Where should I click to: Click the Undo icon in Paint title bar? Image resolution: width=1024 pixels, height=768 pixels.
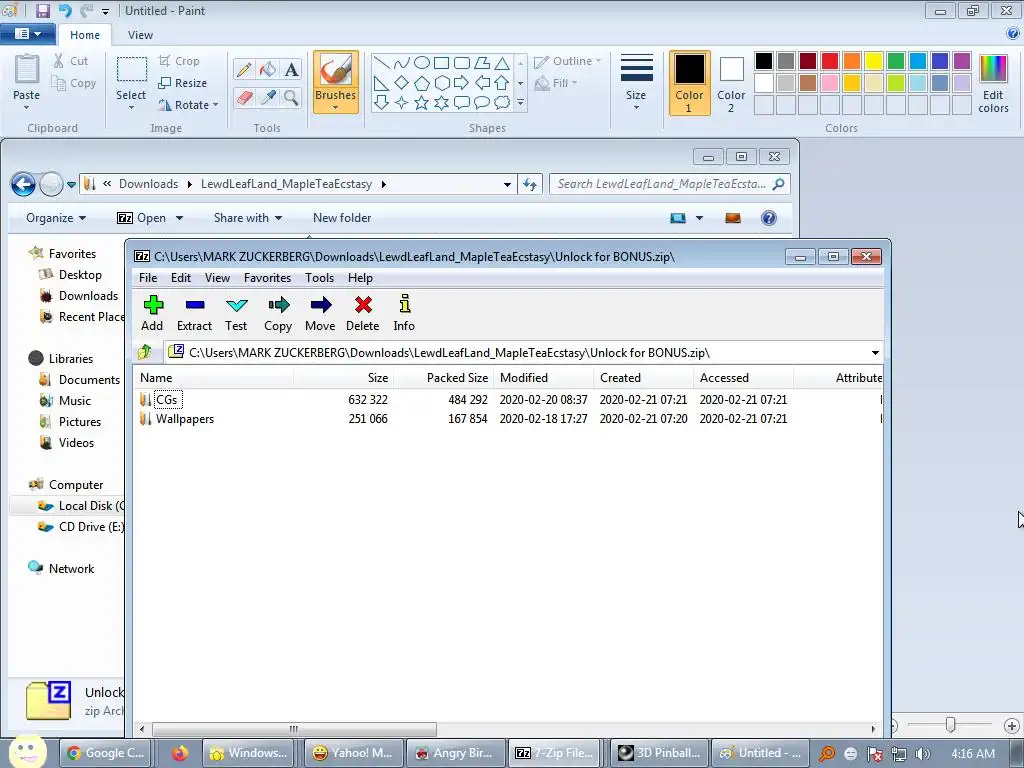(x=65, y=10)
